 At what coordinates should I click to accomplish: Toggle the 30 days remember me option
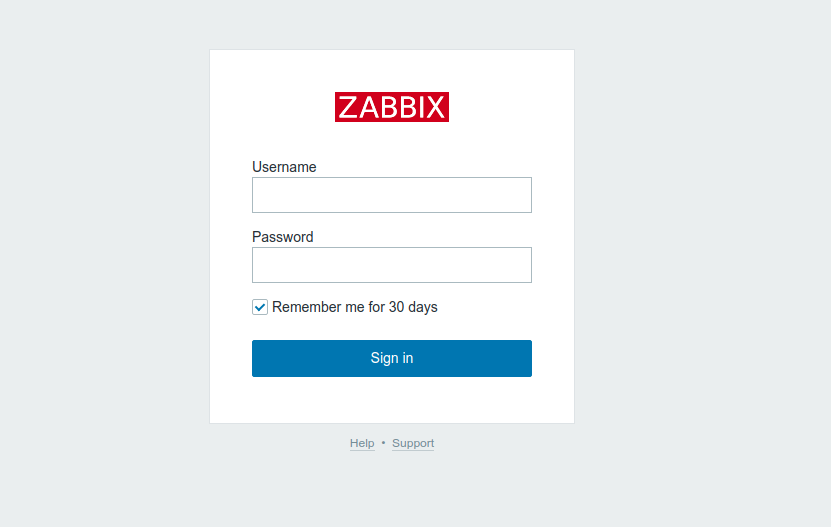point(260,307)
